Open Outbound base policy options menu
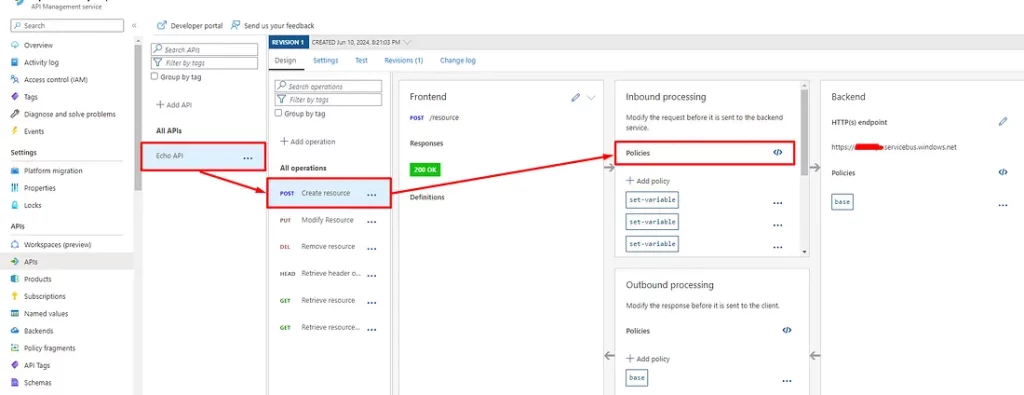The height and width of the screenshot is (395, 1024). pos(786,381)
